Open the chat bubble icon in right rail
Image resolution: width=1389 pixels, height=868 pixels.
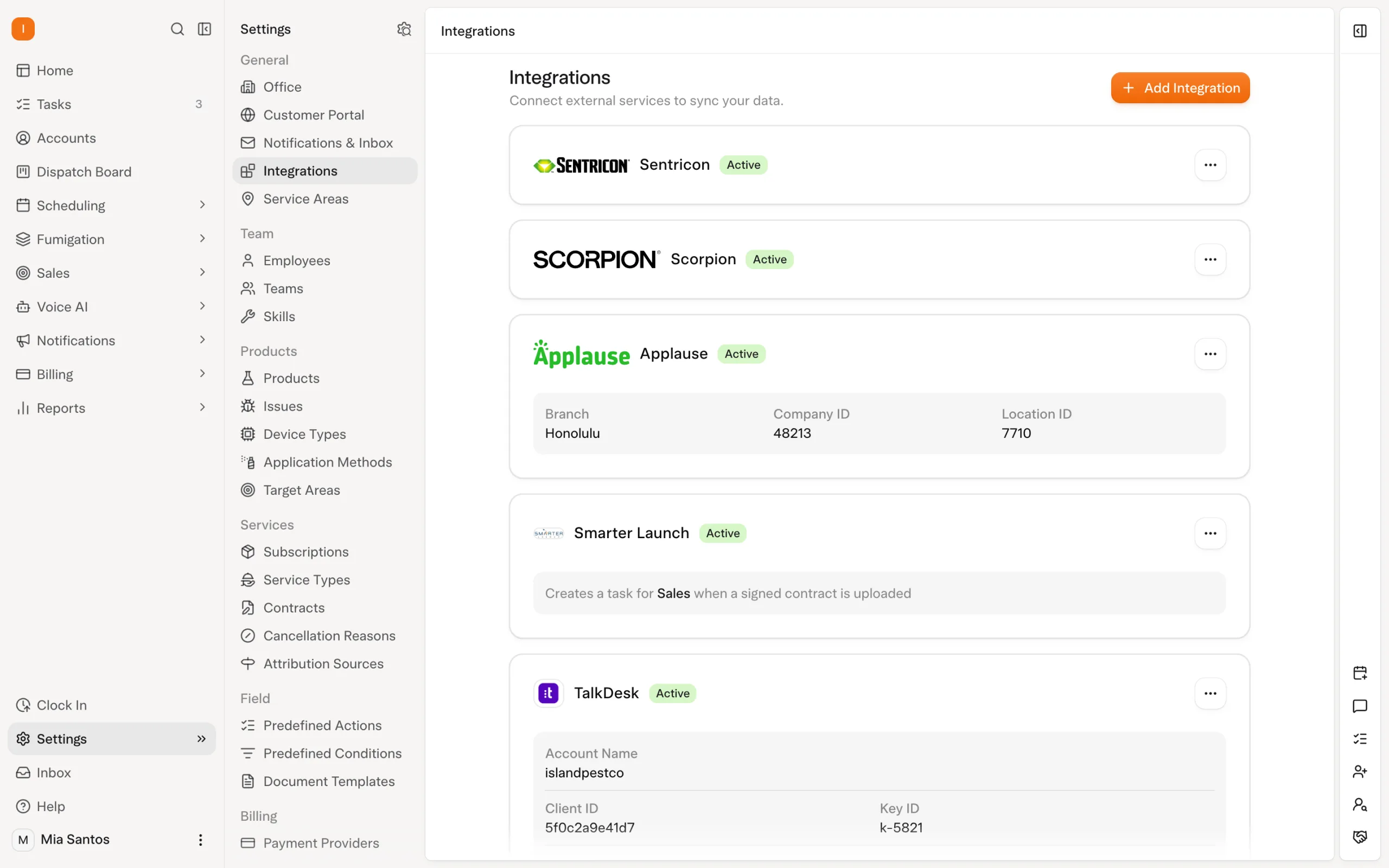click(1360, 706)
